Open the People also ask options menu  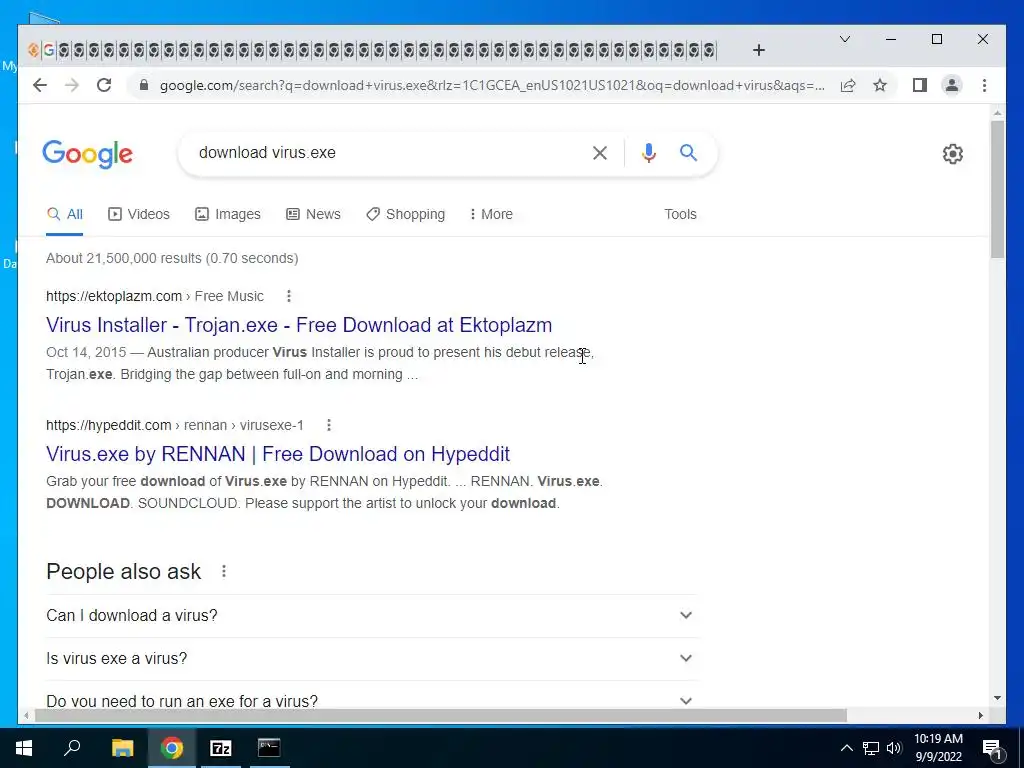(223, 571)
